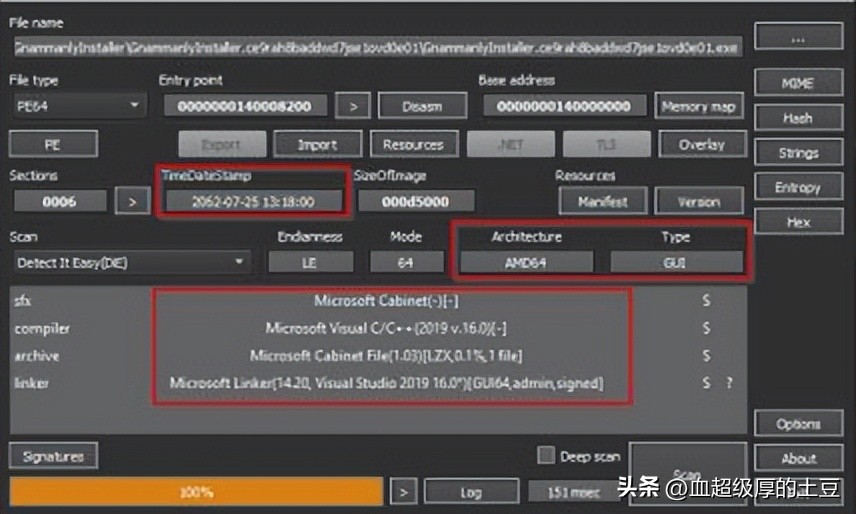The image size is (856, 514).
Task: Click the SizeOfImage value 000d5000
Action: coord(415,201)
